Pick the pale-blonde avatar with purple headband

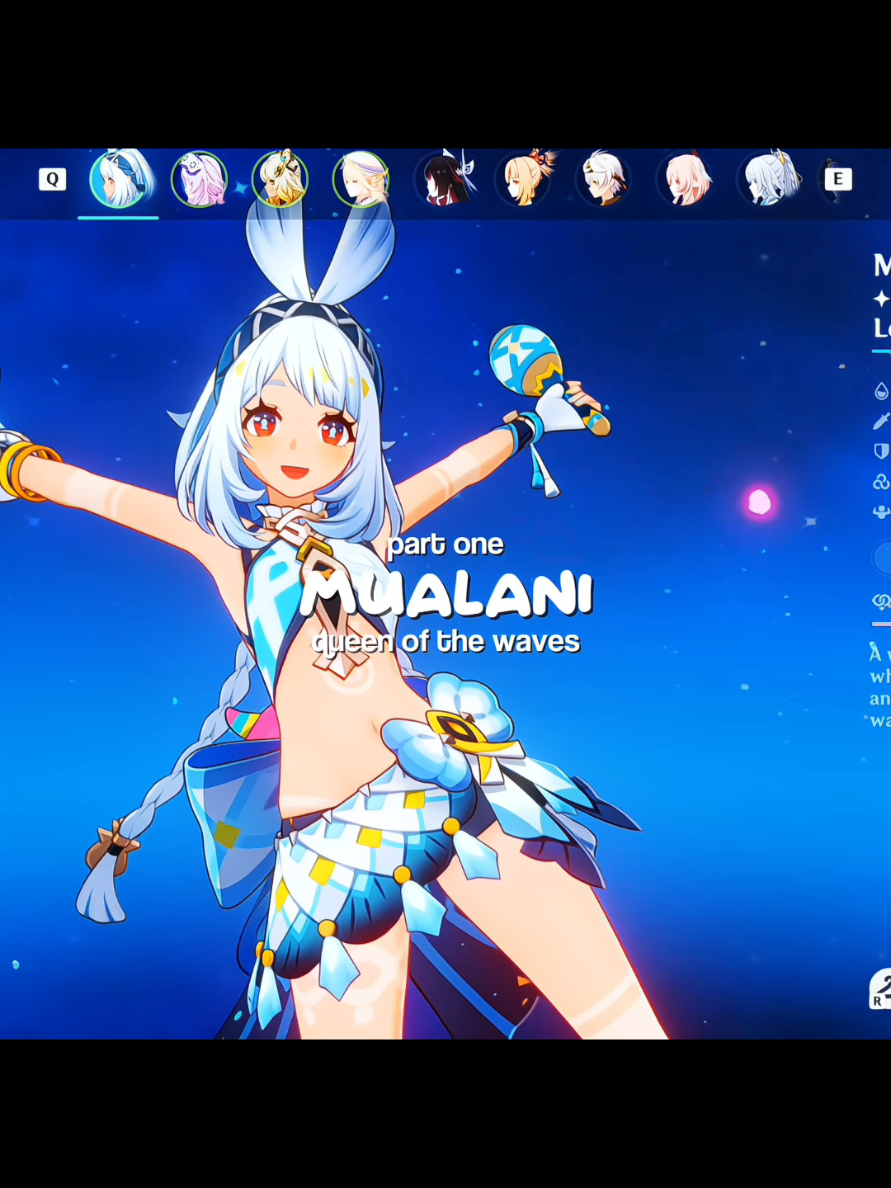coord(361,180)
